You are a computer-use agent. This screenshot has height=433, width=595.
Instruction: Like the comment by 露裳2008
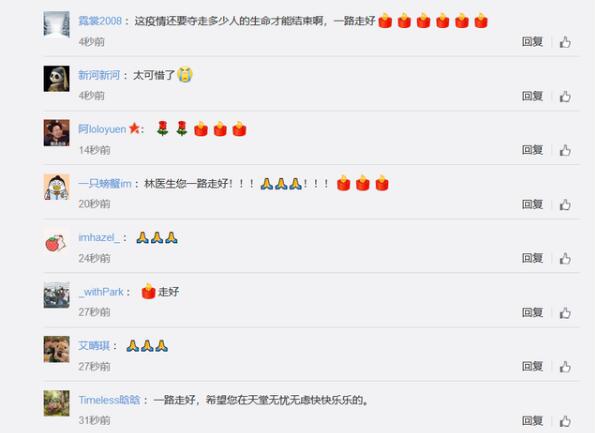coord(565,42)
